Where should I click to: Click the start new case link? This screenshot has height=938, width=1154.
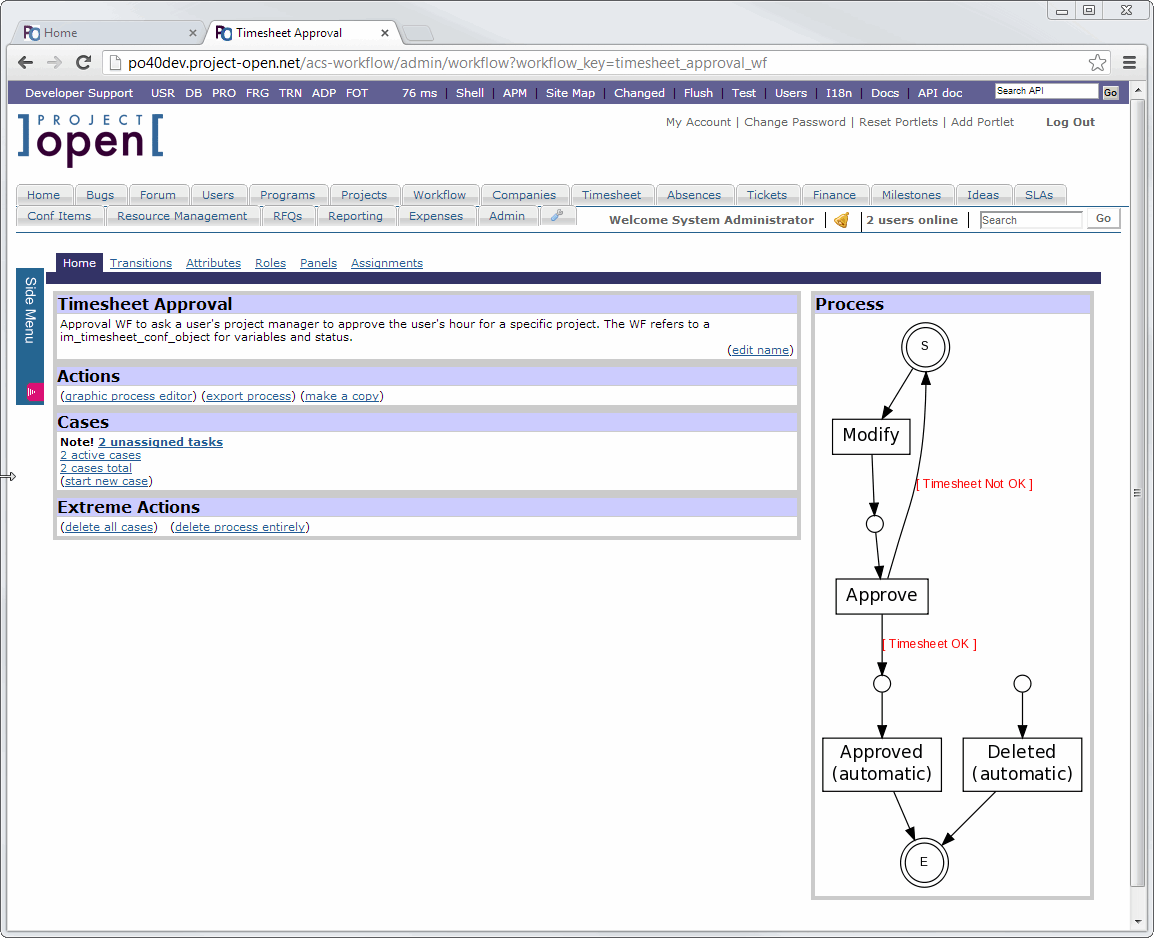click(x=106, y=481)
